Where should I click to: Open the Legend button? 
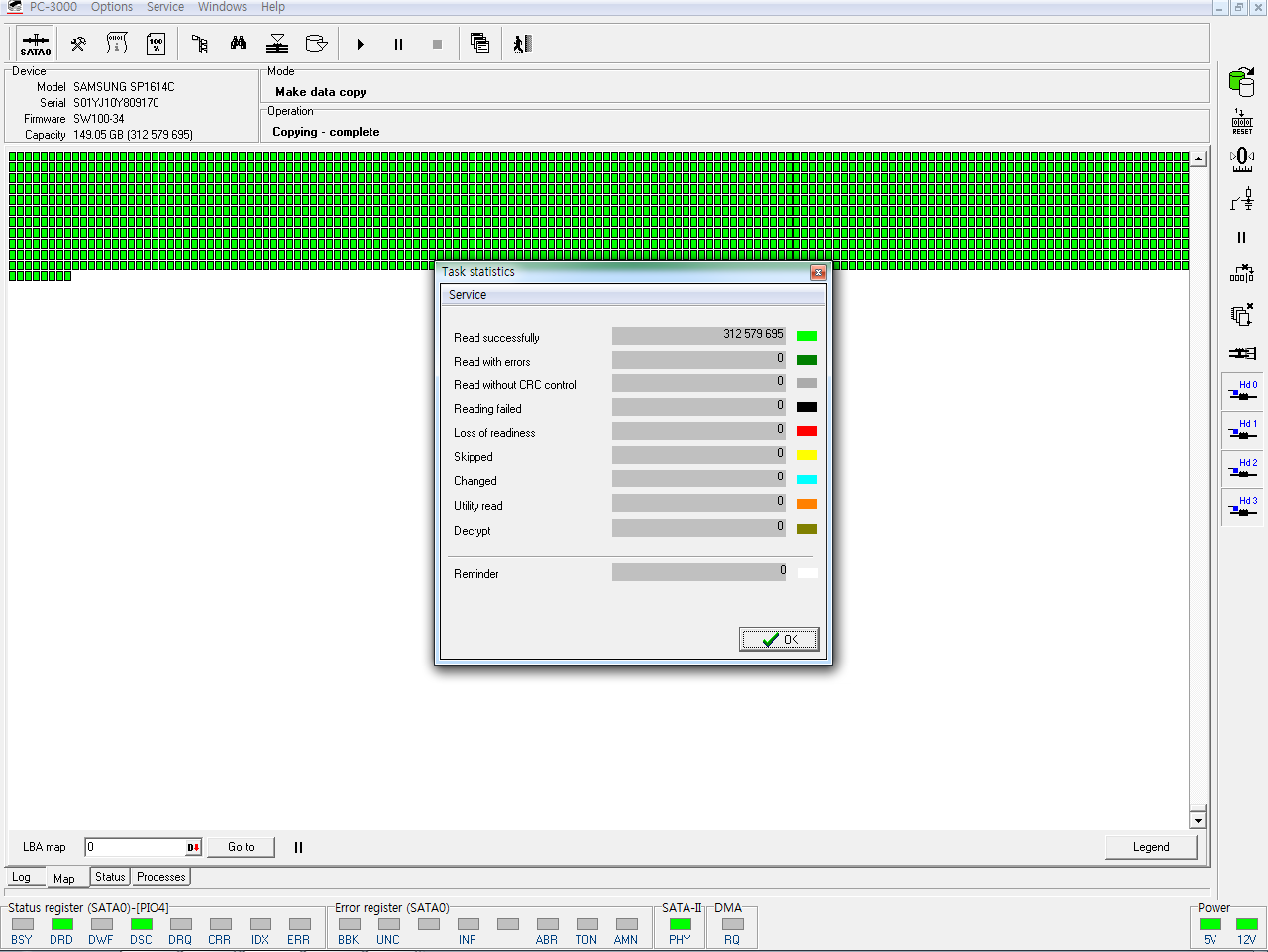pos(1150,847)
